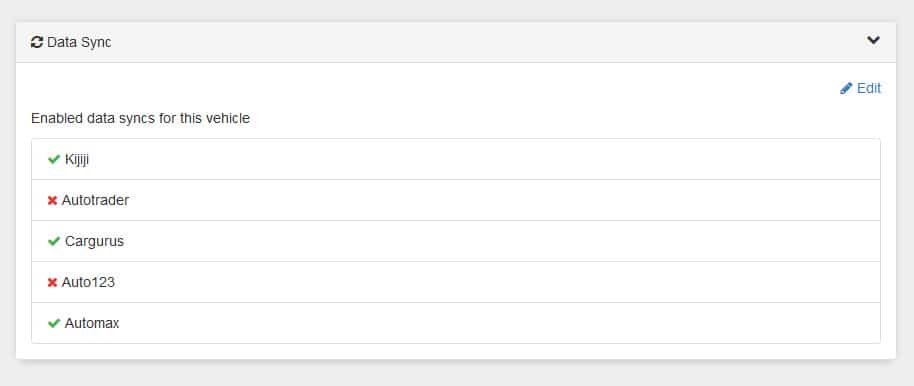
Task: Click the Cargurus label text
Action: click(x=94, y=242)
